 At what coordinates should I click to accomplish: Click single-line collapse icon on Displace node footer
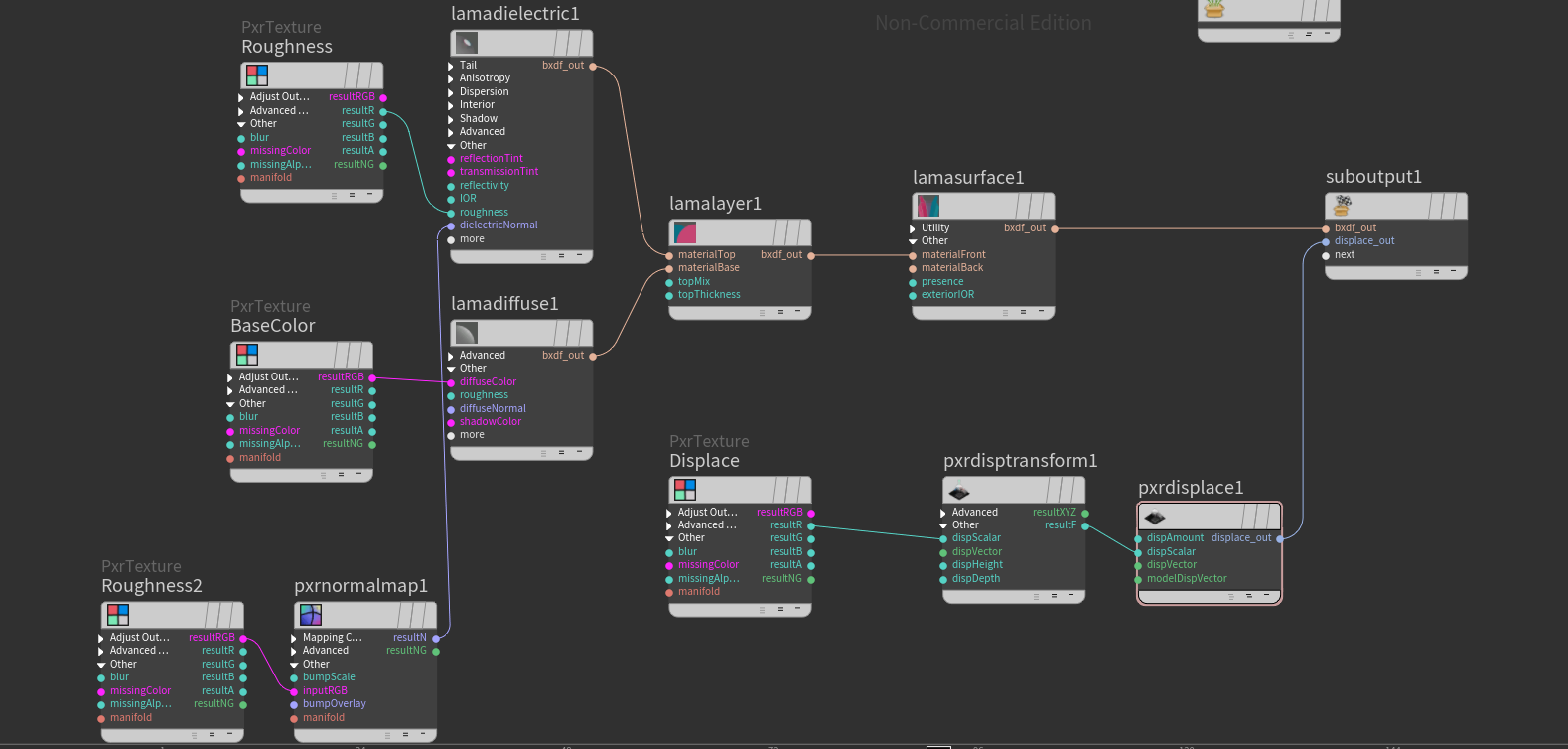click(797, 609)
